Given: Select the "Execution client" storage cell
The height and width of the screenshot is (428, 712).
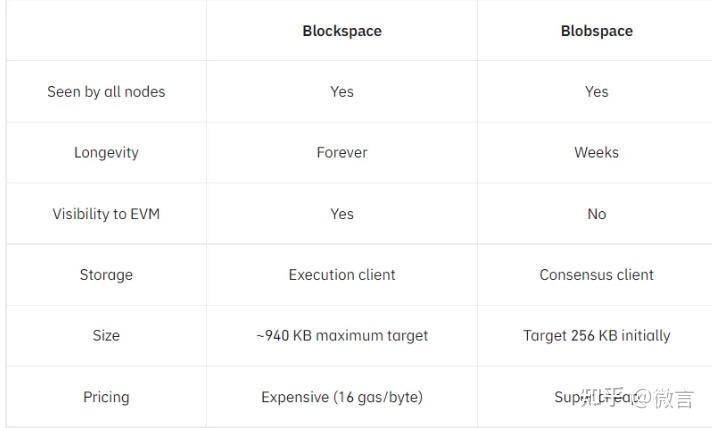Looking at the screenshot, I should click(x=342, y=275).
